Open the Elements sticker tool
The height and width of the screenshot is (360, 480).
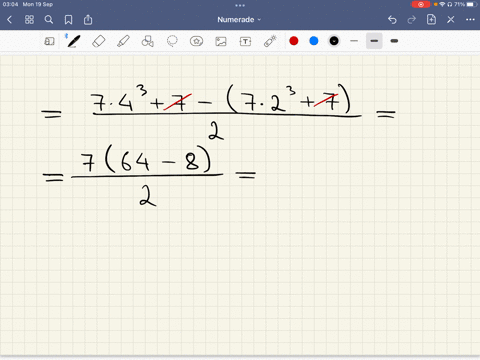[x=196, y=41]
